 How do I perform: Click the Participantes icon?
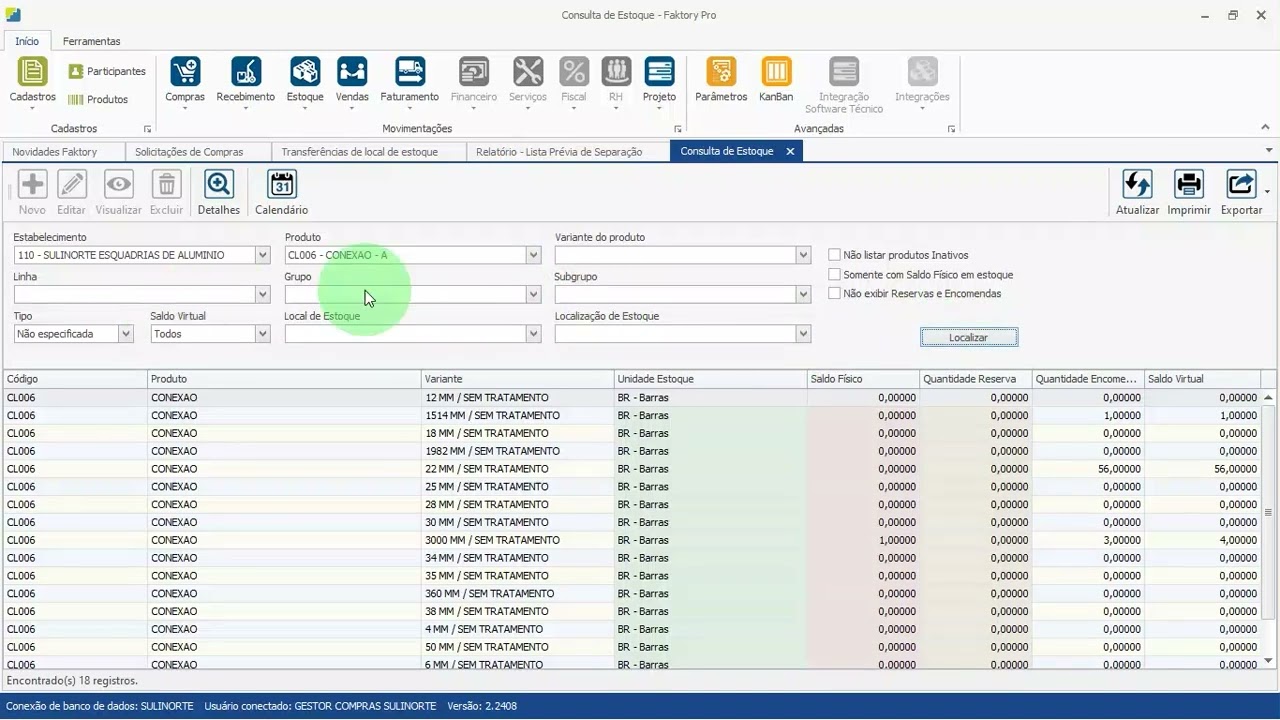click(x=76, y=72)
